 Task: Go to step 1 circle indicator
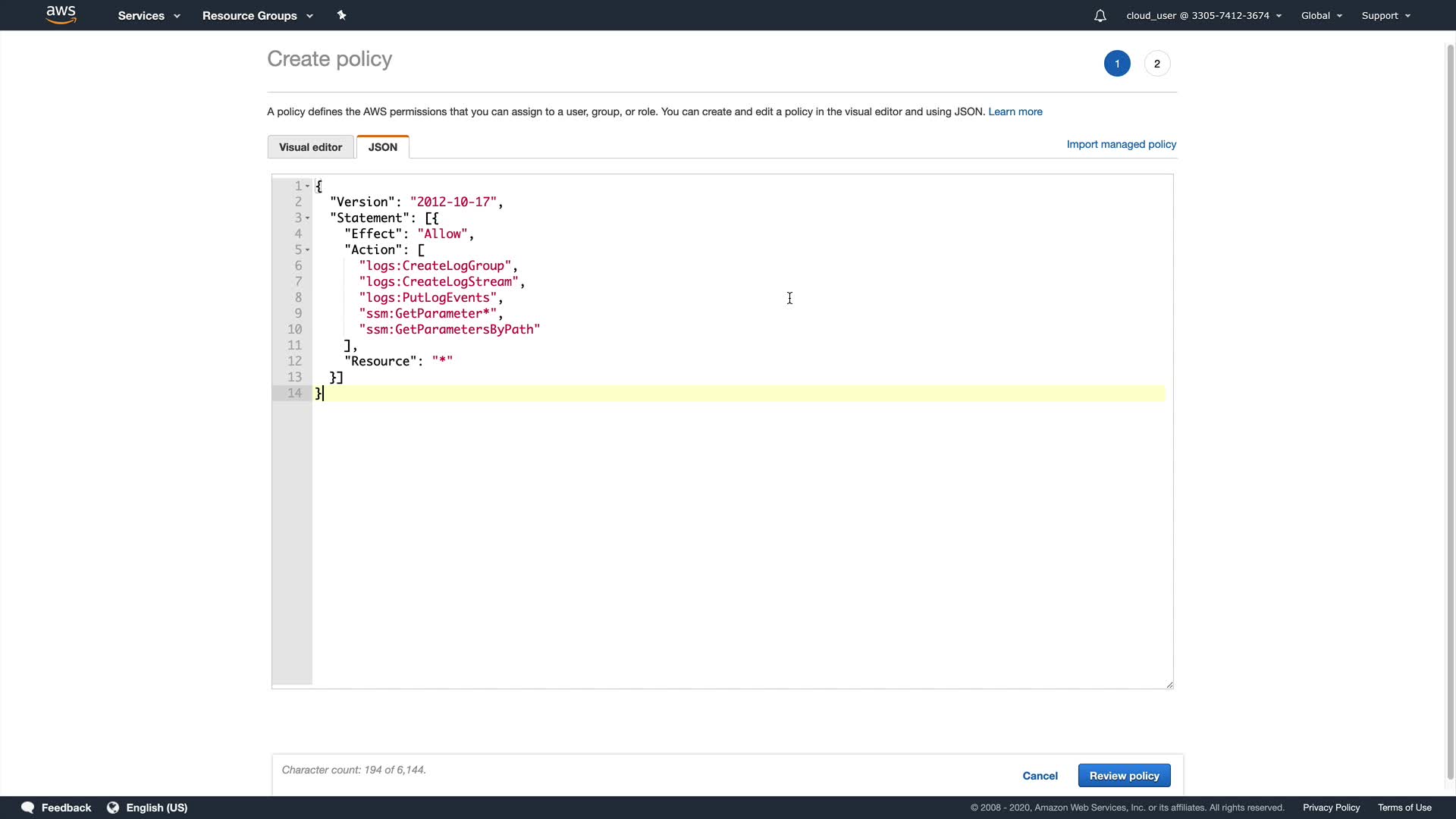(1116, 64)
